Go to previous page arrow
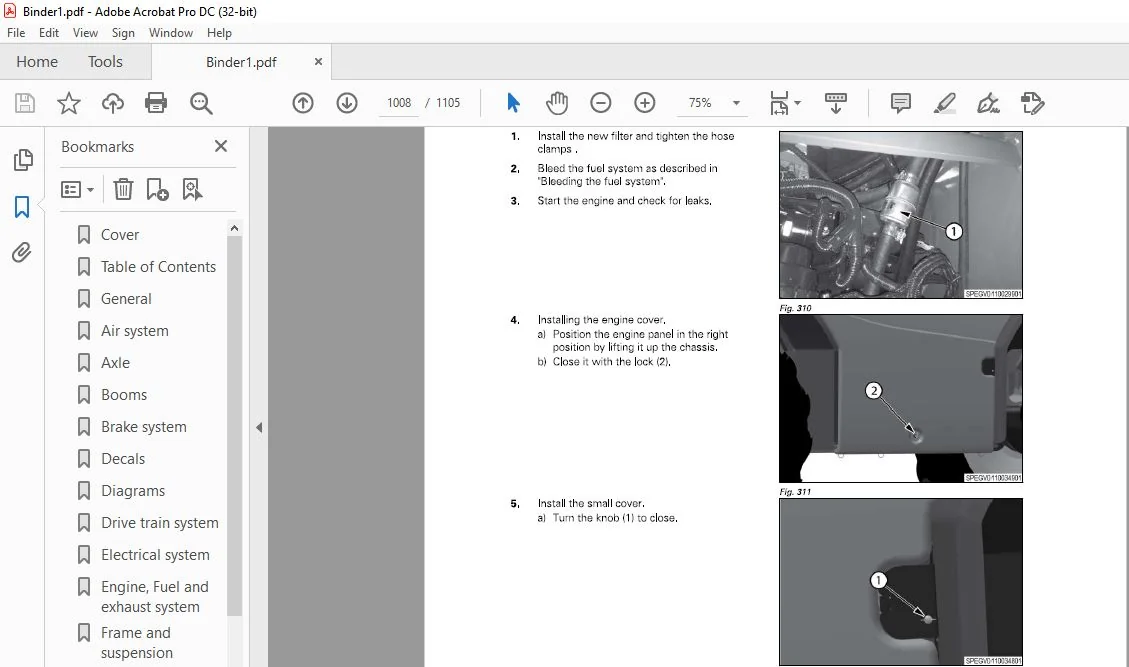 tap(303, 103)
